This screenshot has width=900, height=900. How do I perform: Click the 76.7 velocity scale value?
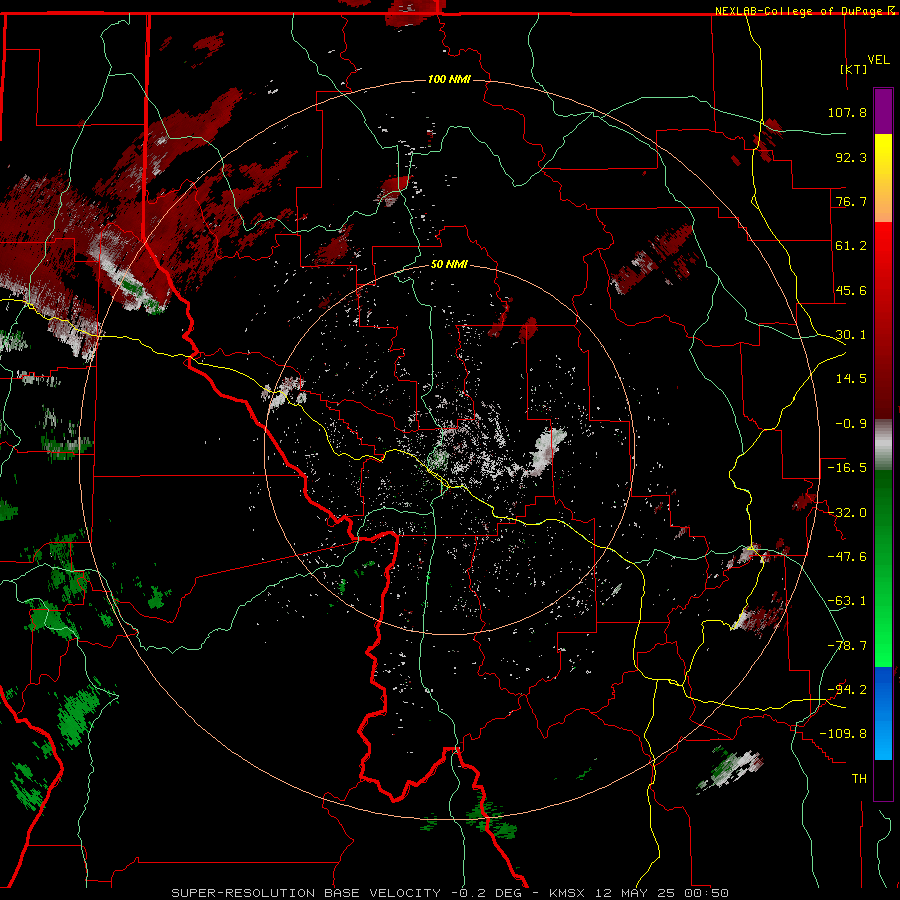coord(851,201)
